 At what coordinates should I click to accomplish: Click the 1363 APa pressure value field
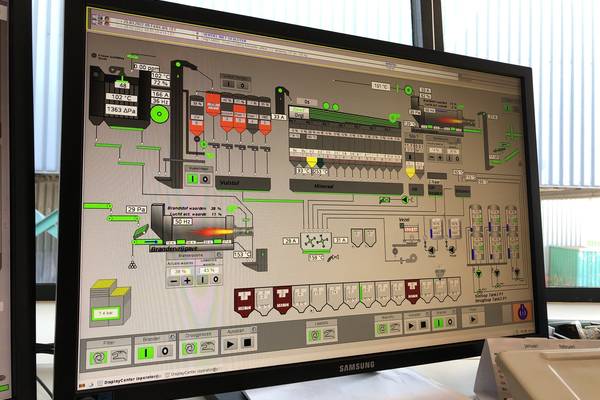[121, 108]
